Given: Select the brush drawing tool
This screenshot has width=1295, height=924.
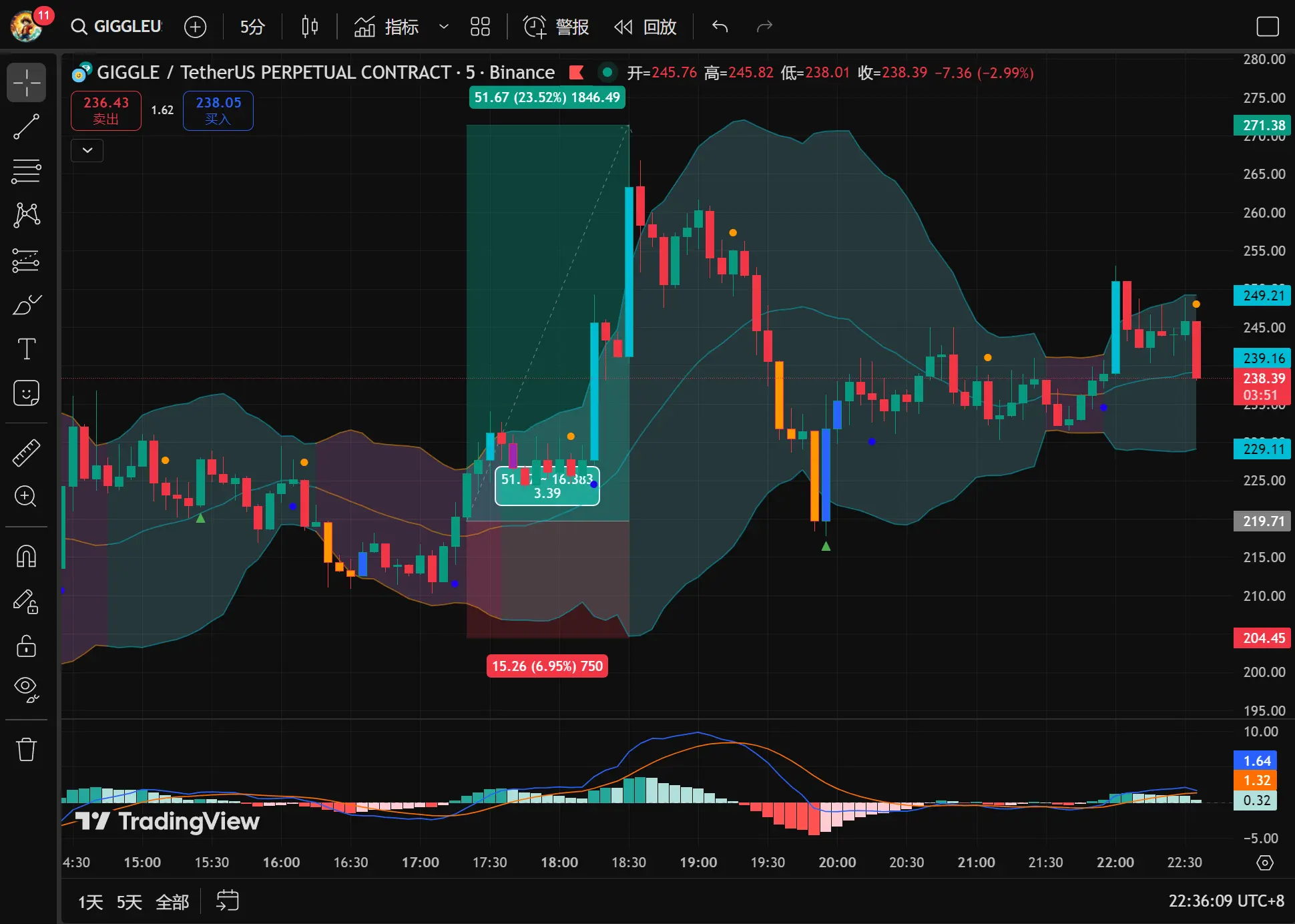Looking at the screenshot, I should (x=27, y=304).
